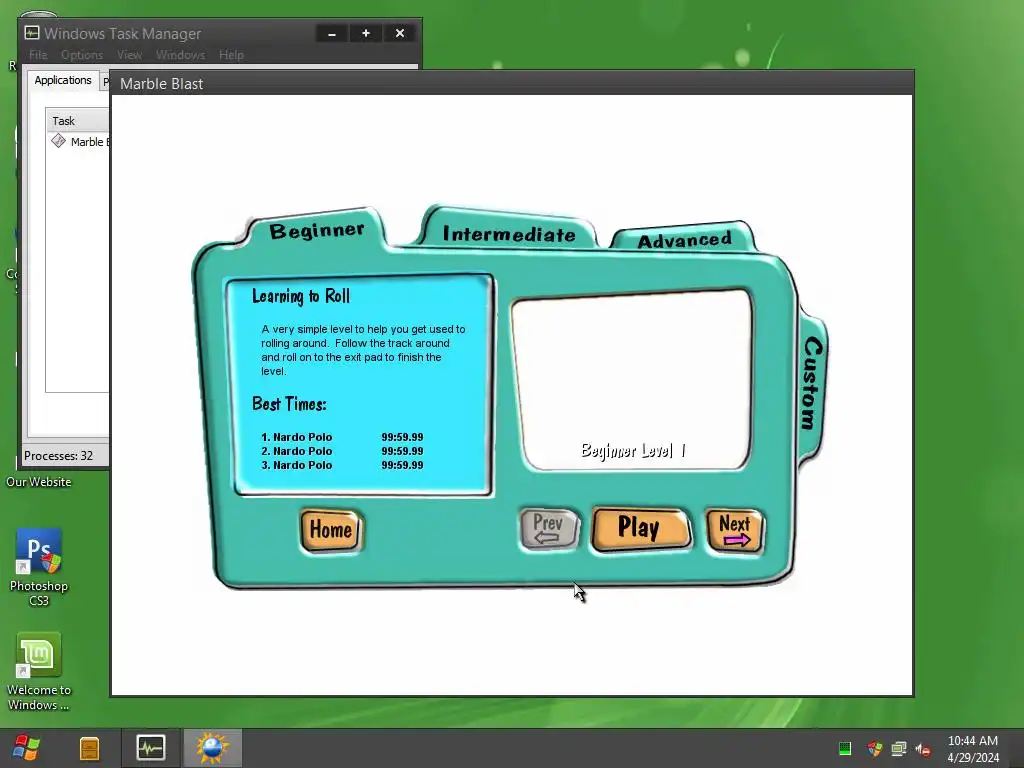Click the Marble Blast task icon in Task Manager list
Image resolution: width=1024 pixels, height=768 pixels.
pyautogui.click(x=59, y=141)
